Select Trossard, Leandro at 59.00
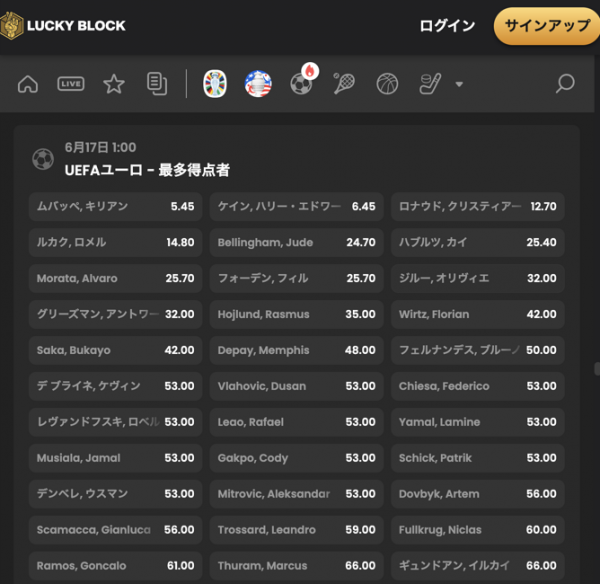Screen dimensions: 600x584 pyautogui.click(x=297, y=530)
